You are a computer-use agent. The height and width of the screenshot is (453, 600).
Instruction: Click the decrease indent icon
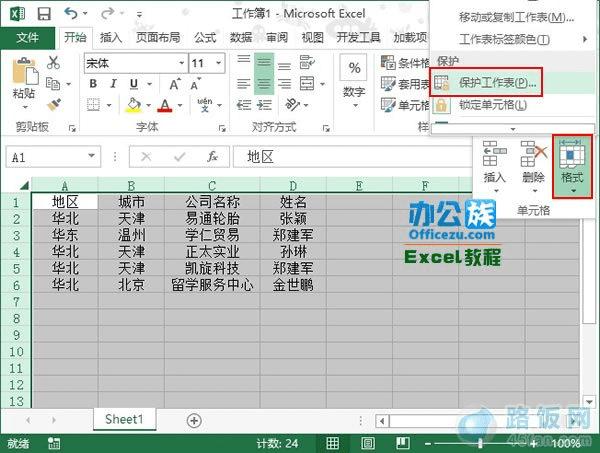(244, 104)
